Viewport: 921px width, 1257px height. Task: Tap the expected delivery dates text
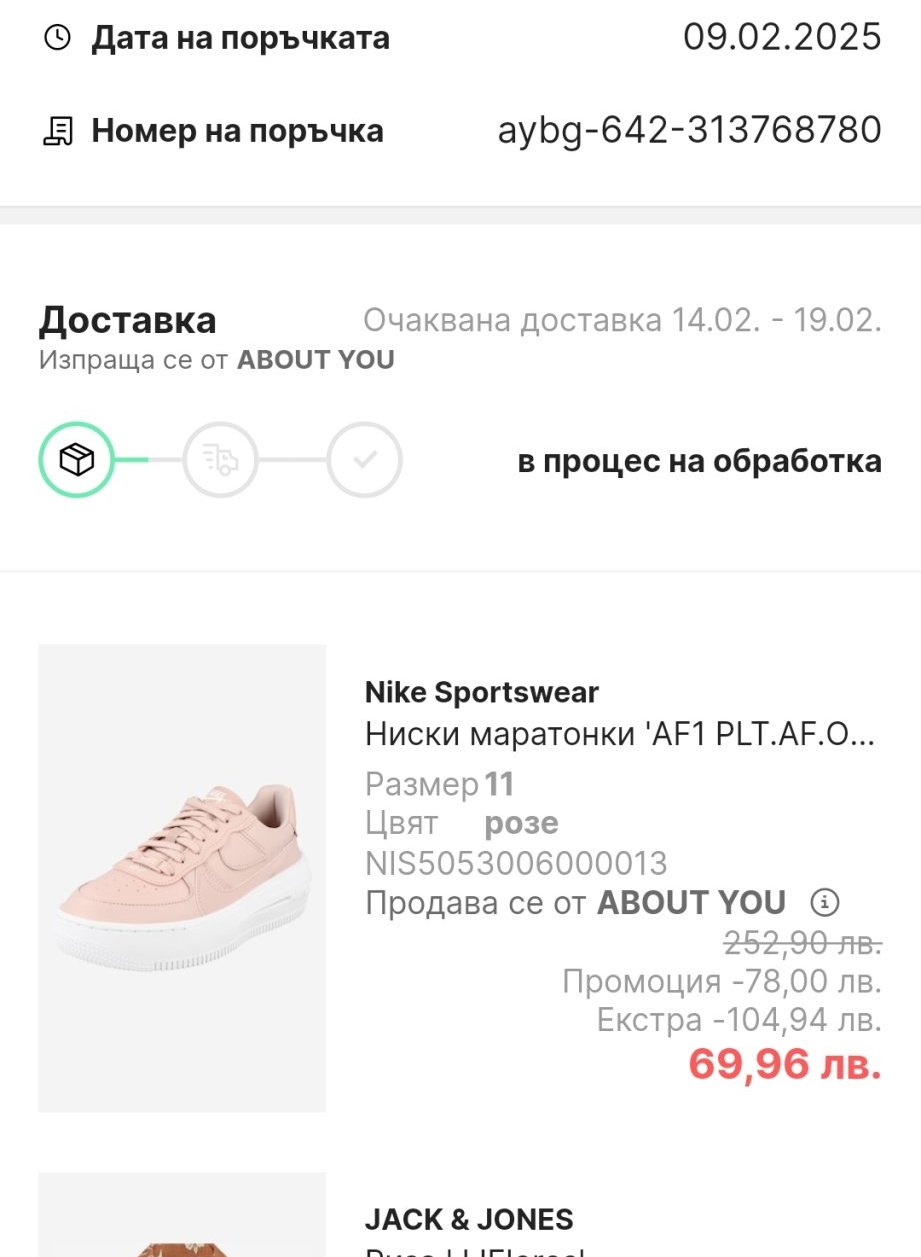click(622, 320)
